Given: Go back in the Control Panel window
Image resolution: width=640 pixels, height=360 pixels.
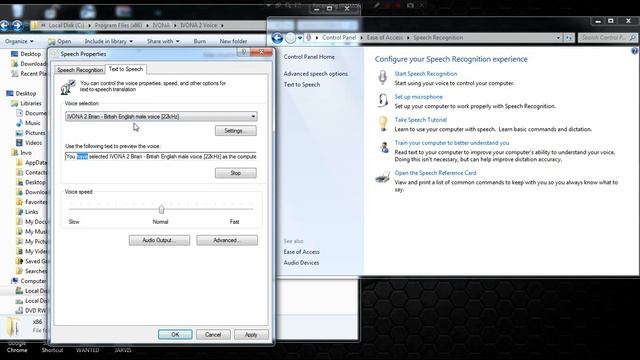Looking at the screenshot, I should [277, 38].
